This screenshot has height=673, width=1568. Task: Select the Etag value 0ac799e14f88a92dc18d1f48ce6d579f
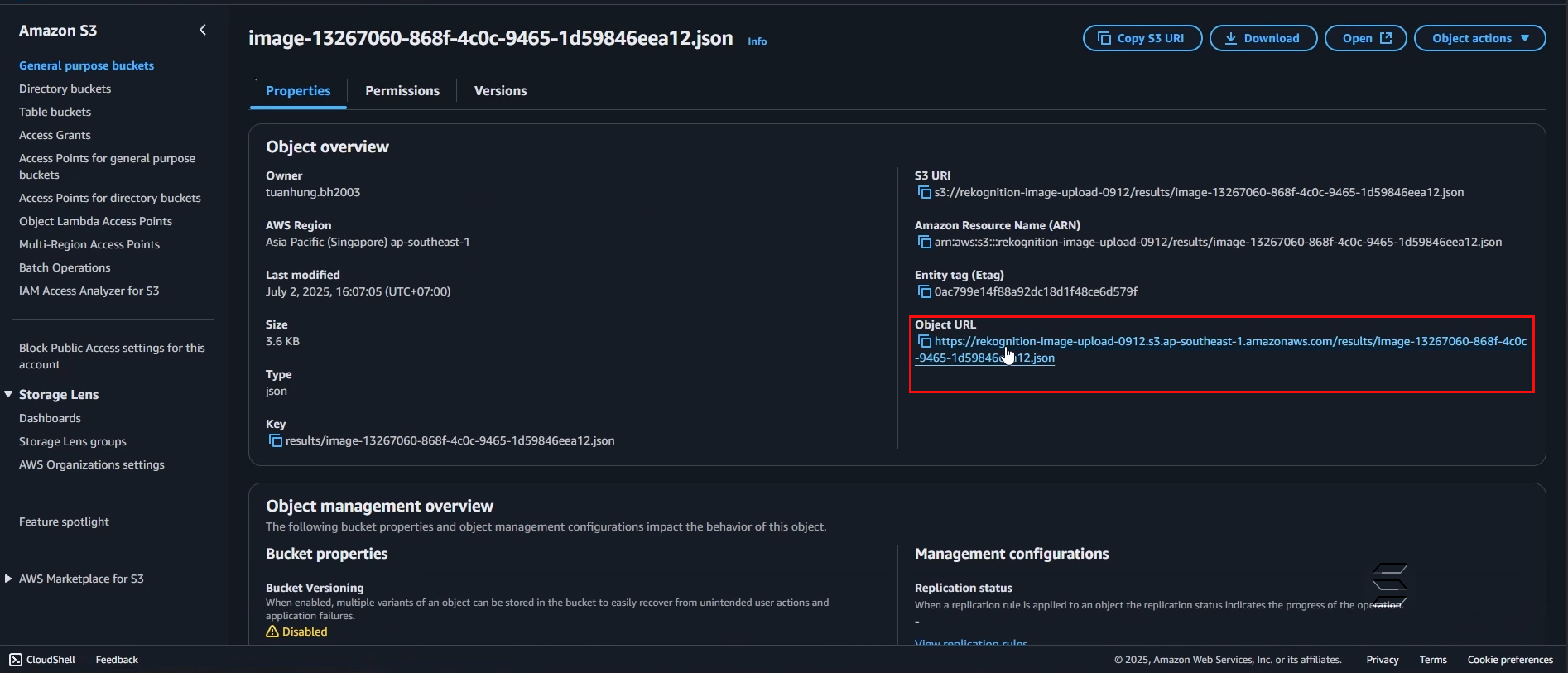click(x=1036, y=291)
